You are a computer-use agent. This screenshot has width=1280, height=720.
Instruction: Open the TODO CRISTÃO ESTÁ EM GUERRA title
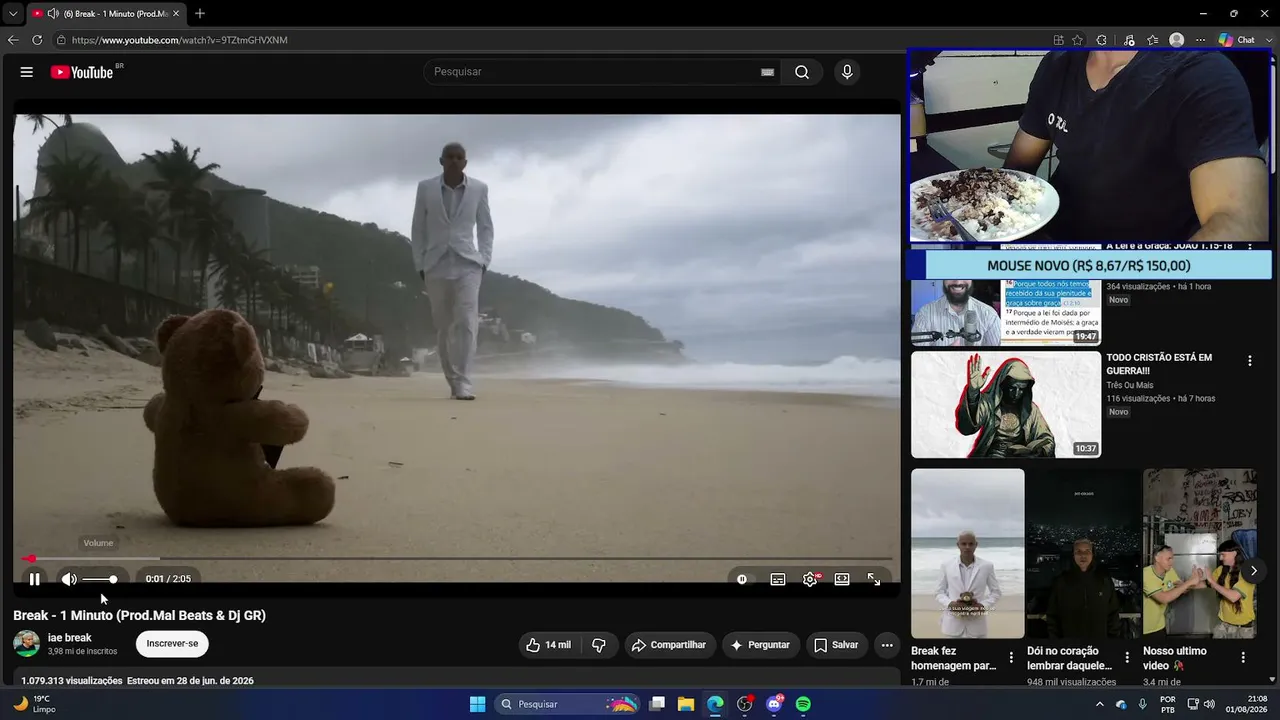[1159, 364]
